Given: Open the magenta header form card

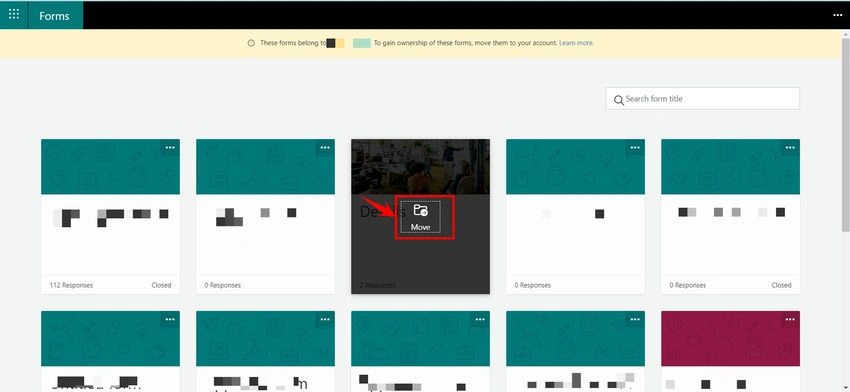Looking at the screenshot, I should [x=730, y=351].
